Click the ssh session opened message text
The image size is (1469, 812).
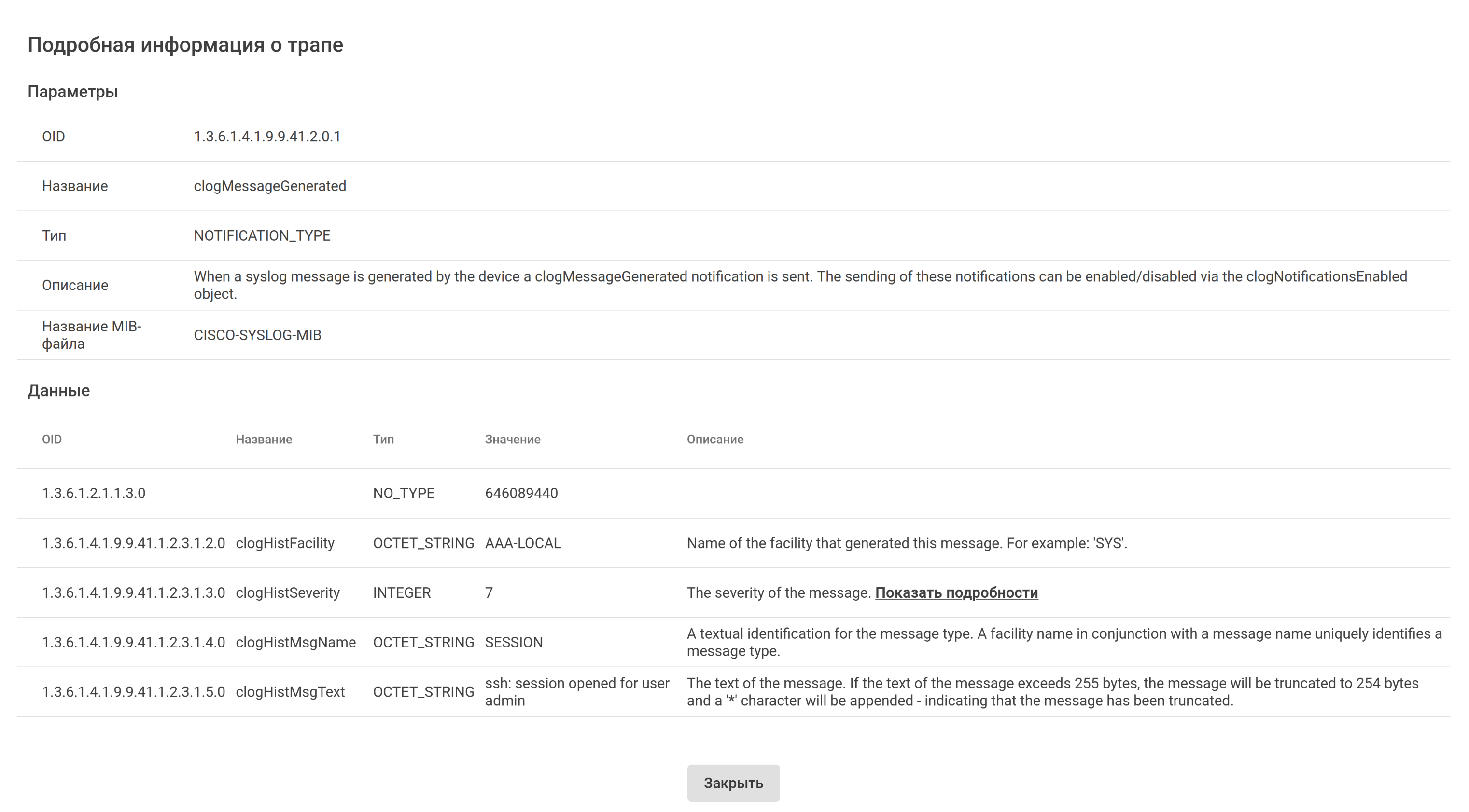click(576, 692)
